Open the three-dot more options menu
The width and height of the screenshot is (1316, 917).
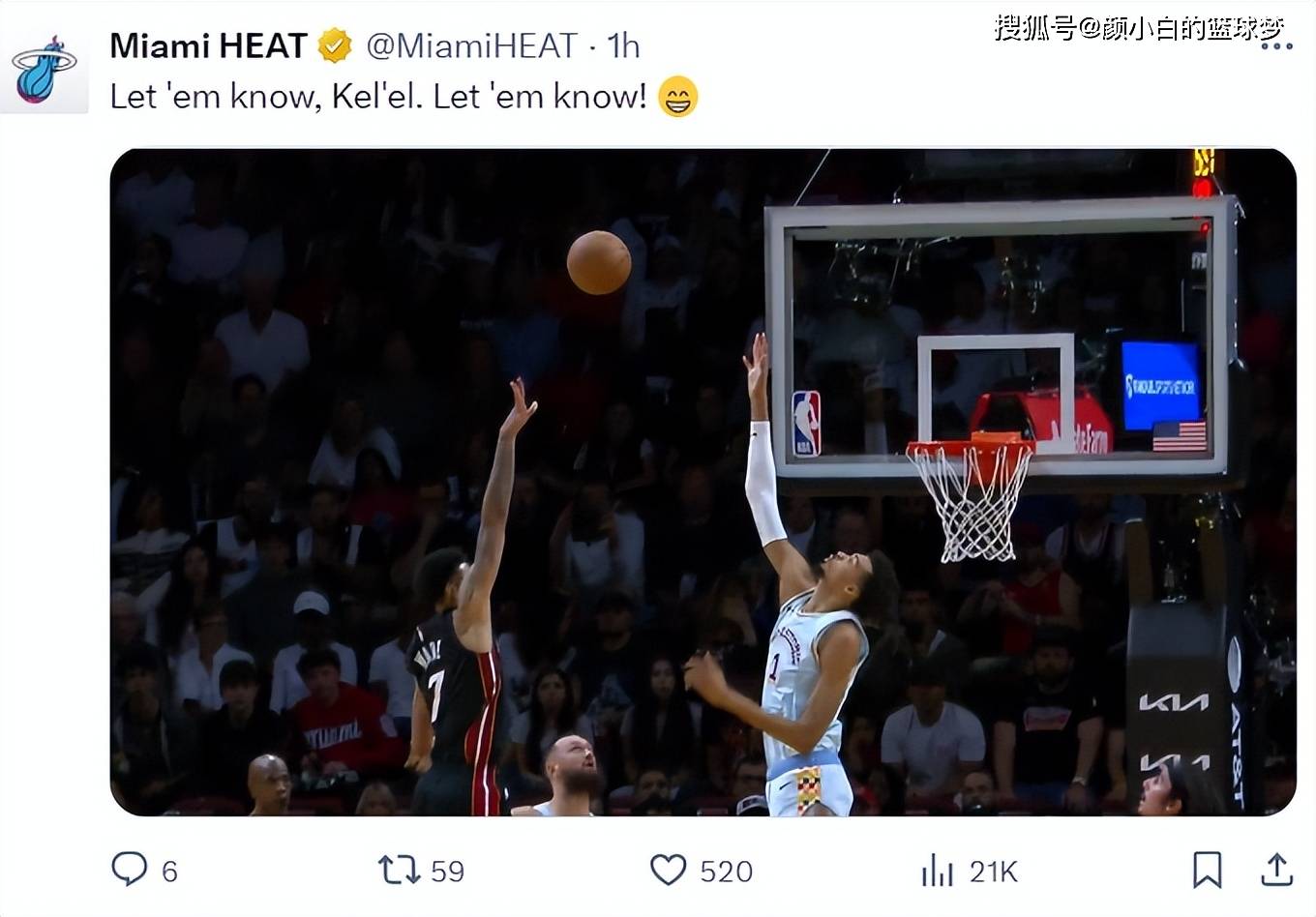pyautogui.click(x=1276, y=45)
